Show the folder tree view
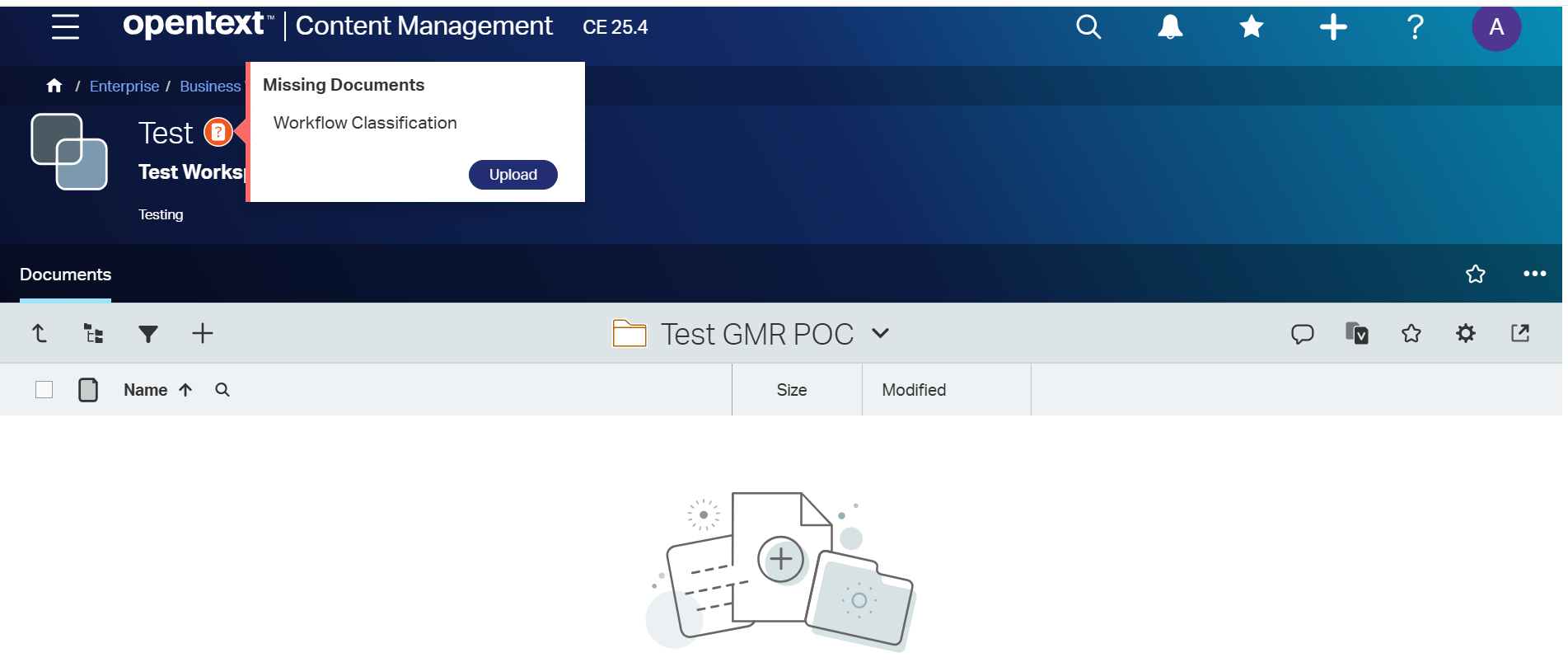 pos(94,333)
